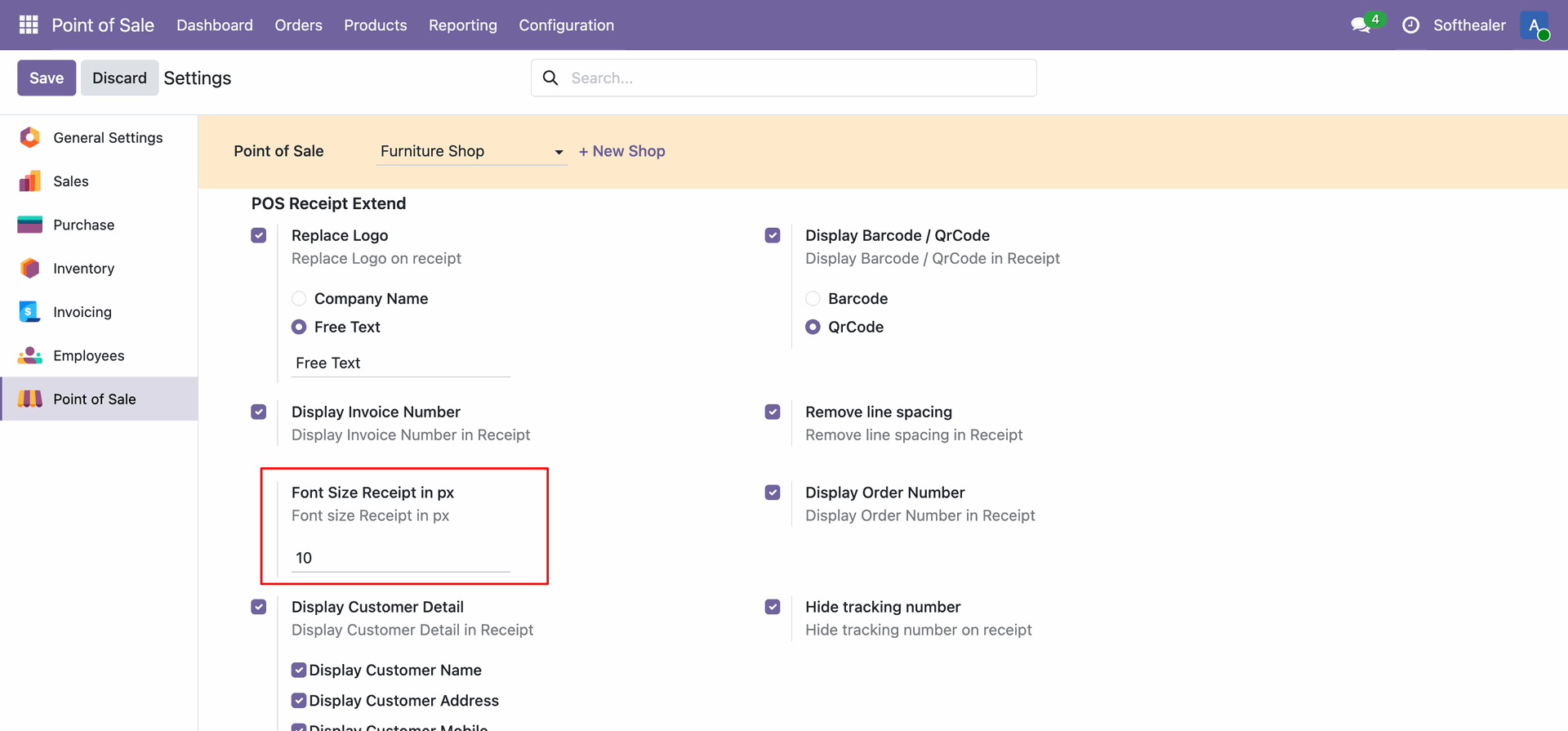The height and width of the screenshot is (731, 1568).
Task: Select the Barcode radio option
Action: (x=813, y=299)
